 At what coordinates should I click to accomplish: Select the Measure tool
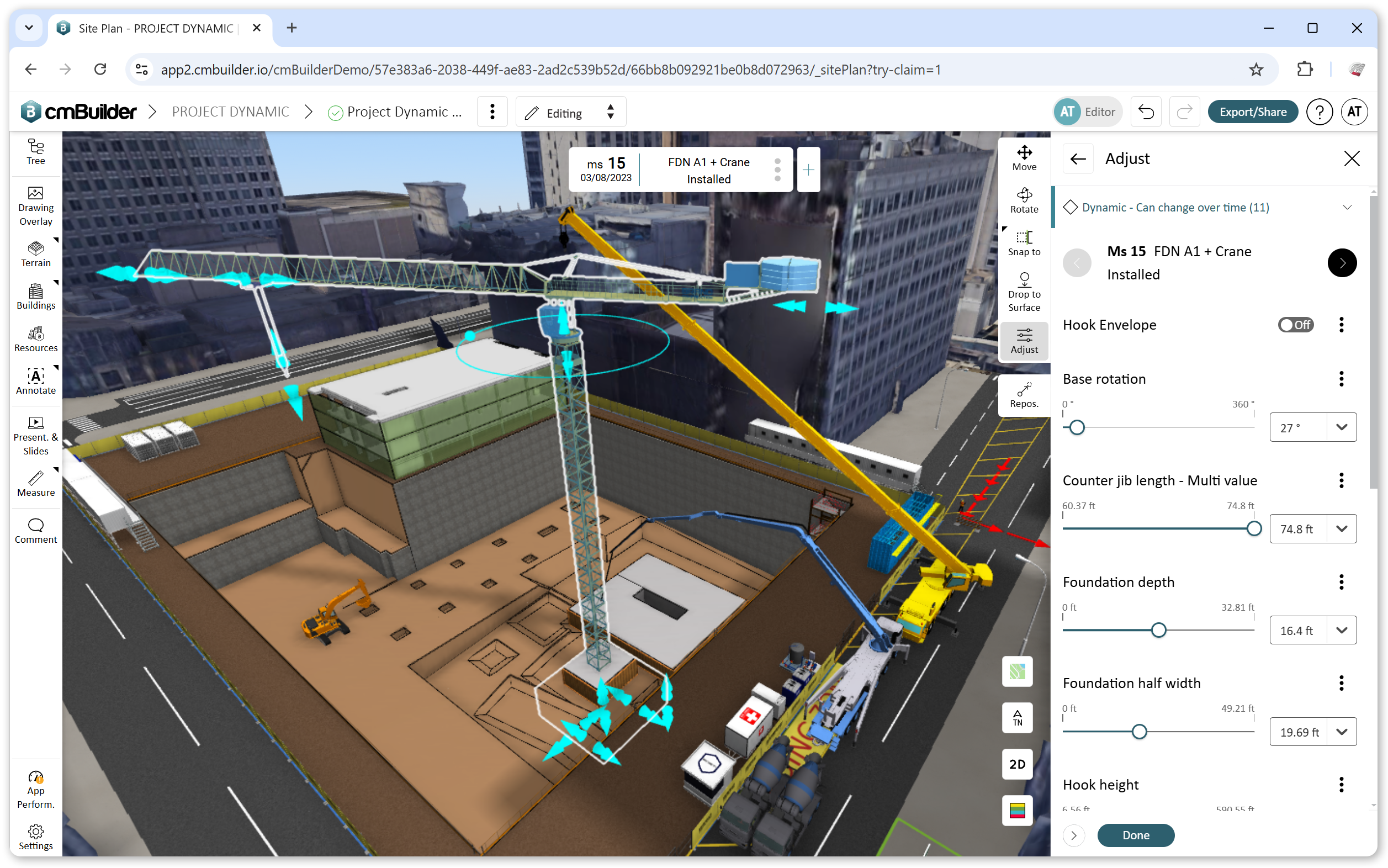35,484
